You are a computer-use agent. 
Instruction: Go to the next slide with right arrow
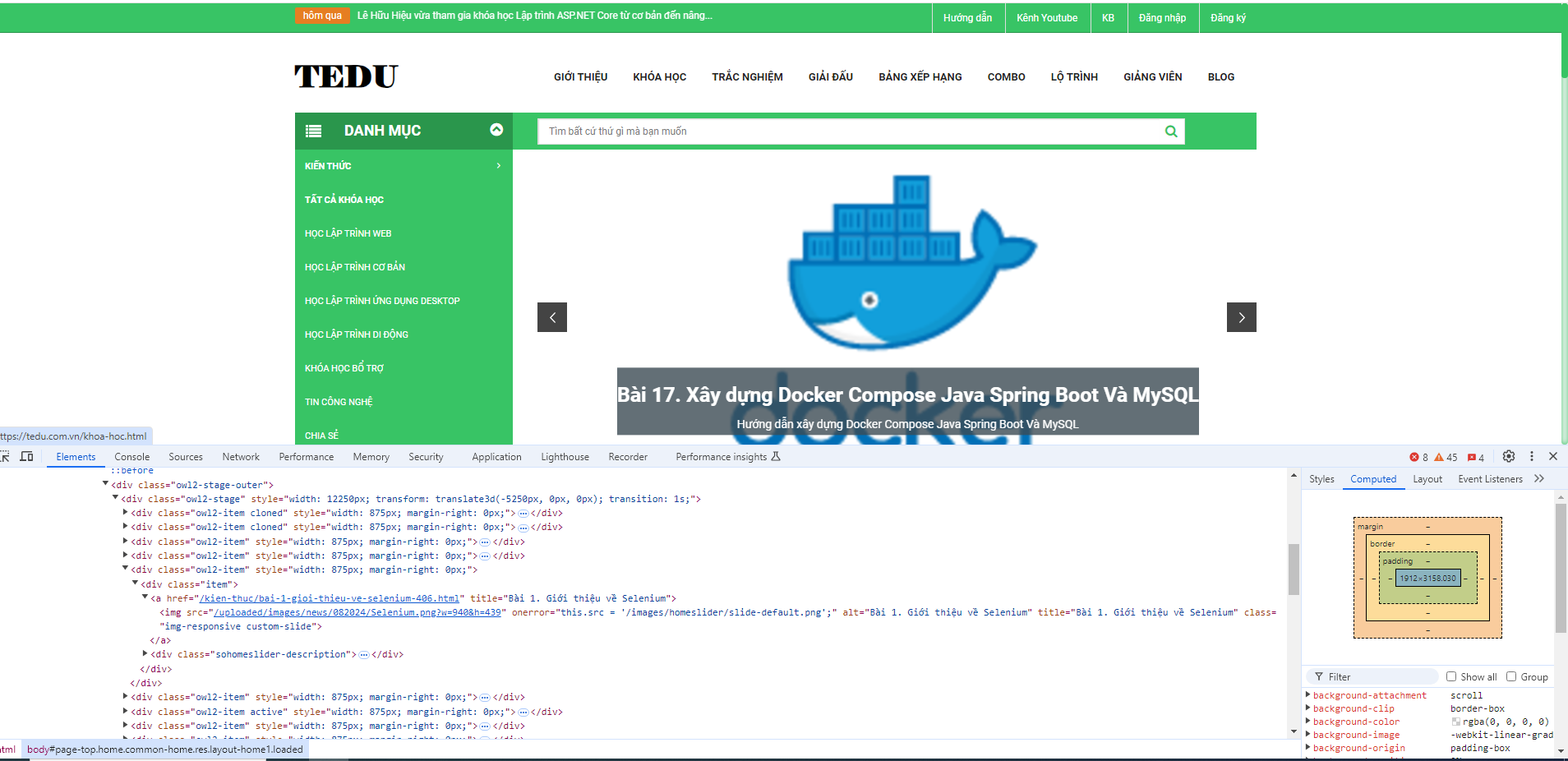(1241, 317)
